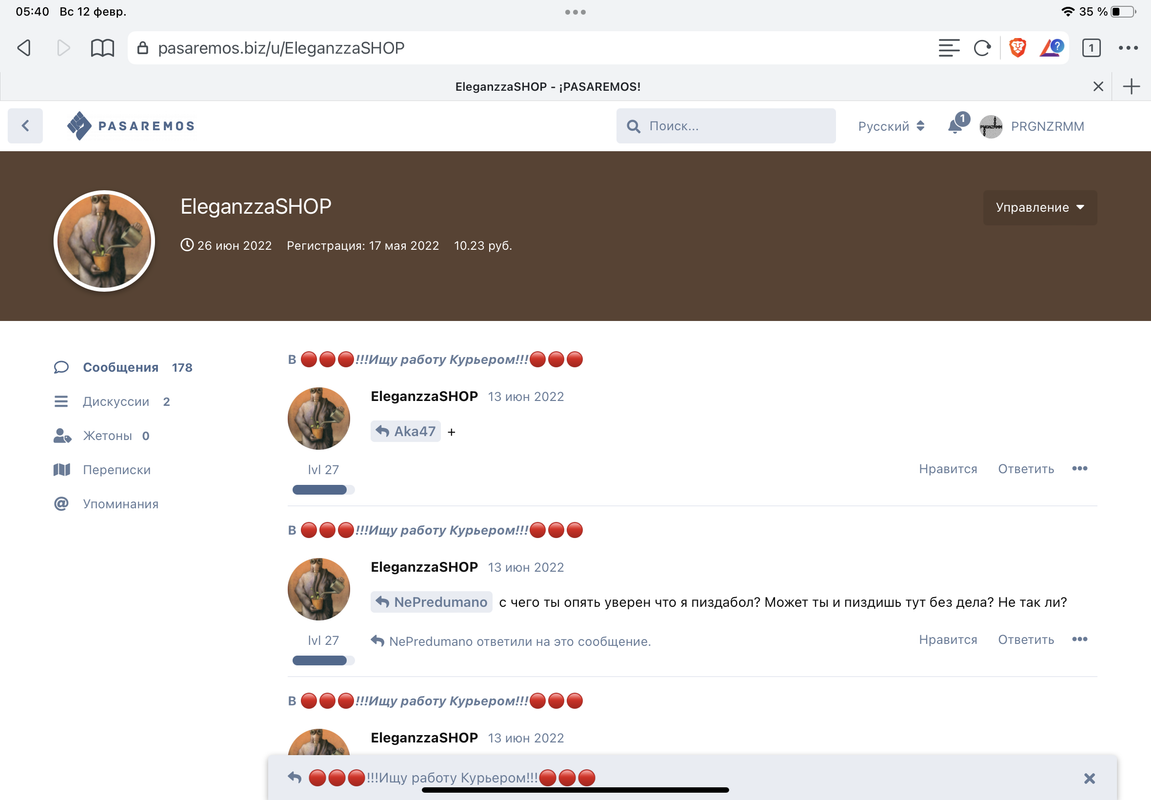The image size is (1151, 800).
Task: Open PASAREMOS home logo
Action: click(131, 126)
